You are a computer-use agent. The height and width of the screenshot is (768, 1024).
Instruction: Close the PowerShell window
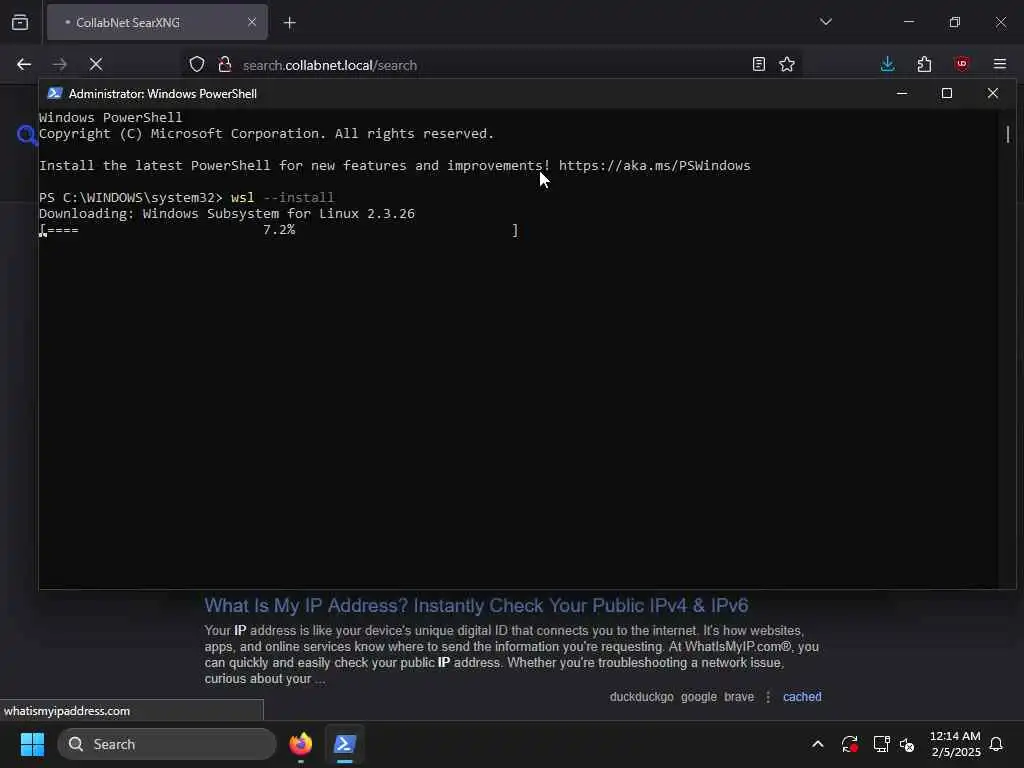pyautogui.click(x=993, y=93)
